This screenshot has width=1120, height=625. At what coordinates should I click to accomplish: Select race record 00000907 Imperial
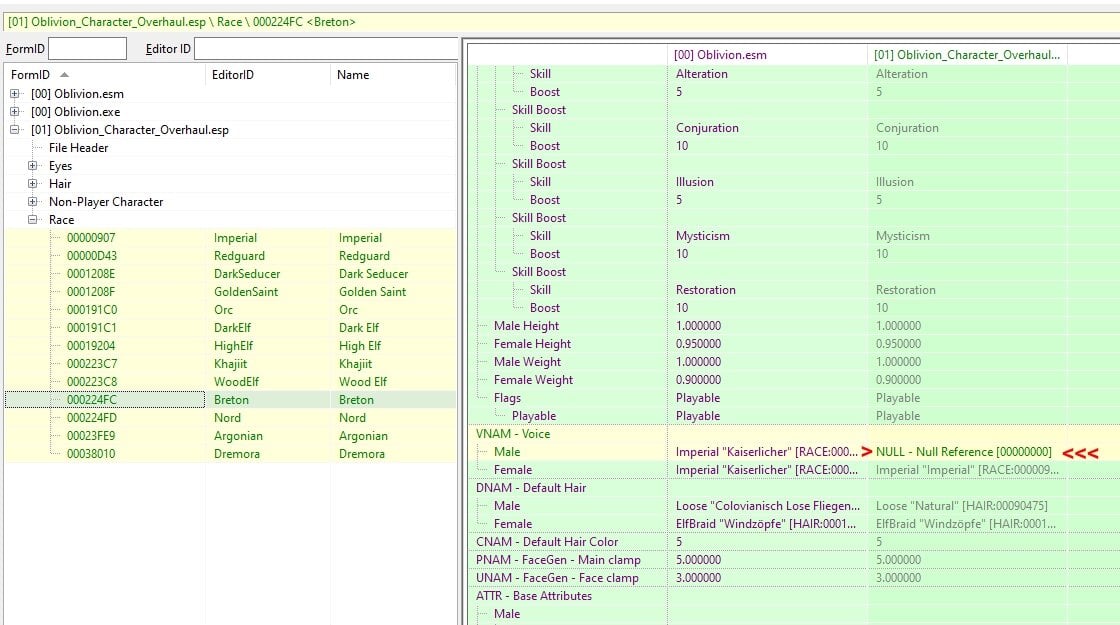tap(230, 238)
